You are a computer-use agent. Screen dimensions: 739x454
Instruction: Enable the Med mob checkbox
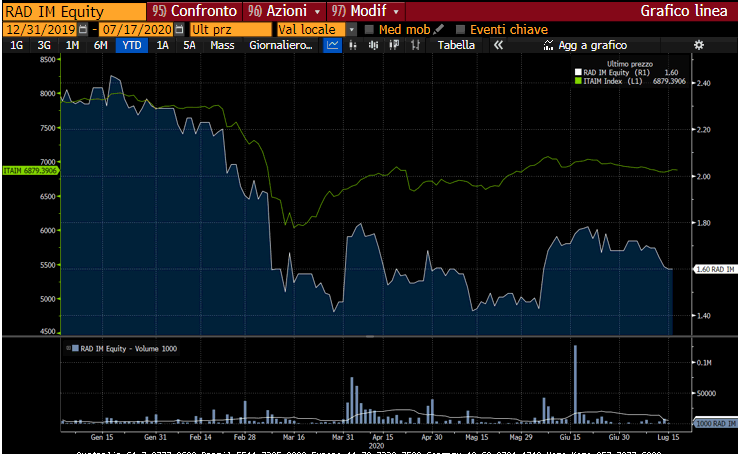tap(369, 30)
